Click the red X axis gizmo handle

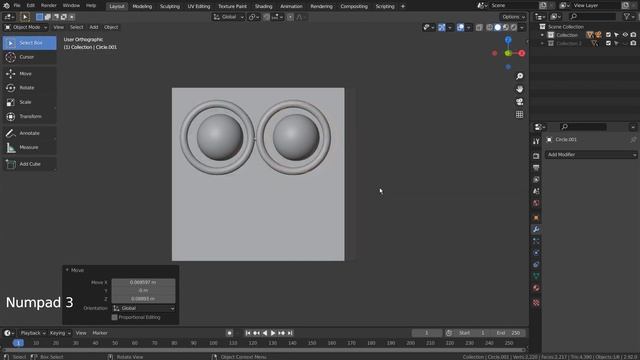click(x=522, y=53)
